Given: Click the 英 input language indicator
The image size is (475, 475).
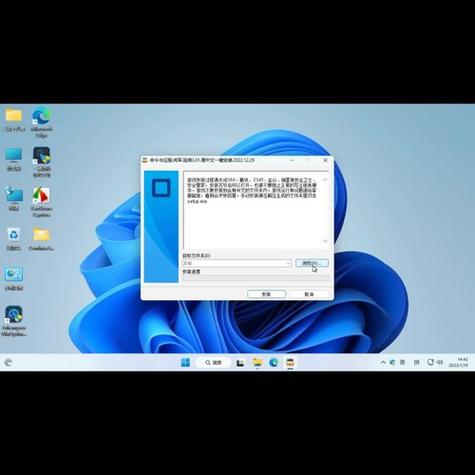Looking at the screenshot, I should pyautogui.click(x=403, y=362).
